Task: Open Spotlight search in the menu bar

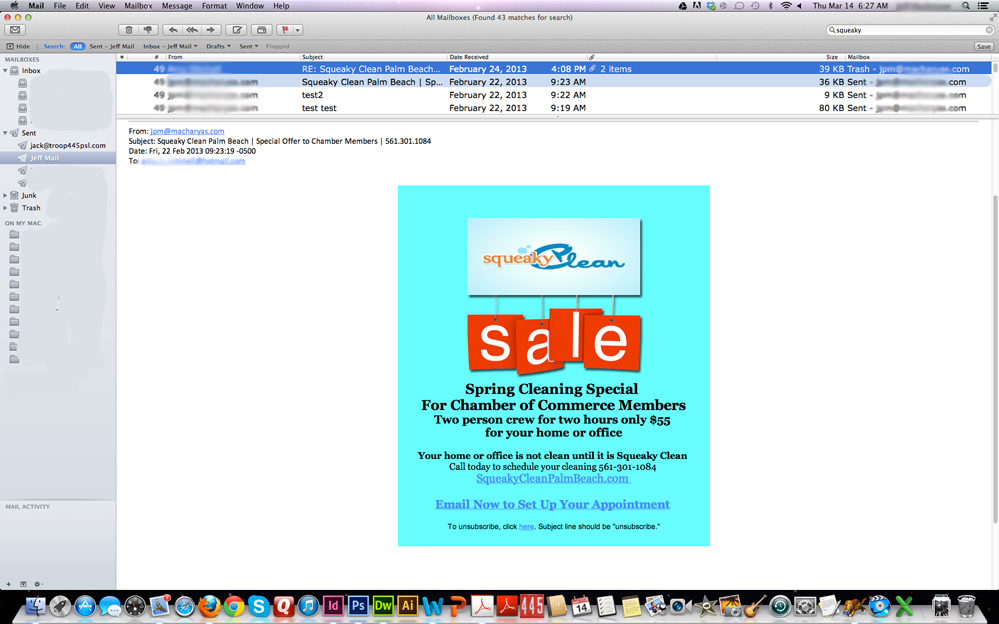Action: pos(966,6)
